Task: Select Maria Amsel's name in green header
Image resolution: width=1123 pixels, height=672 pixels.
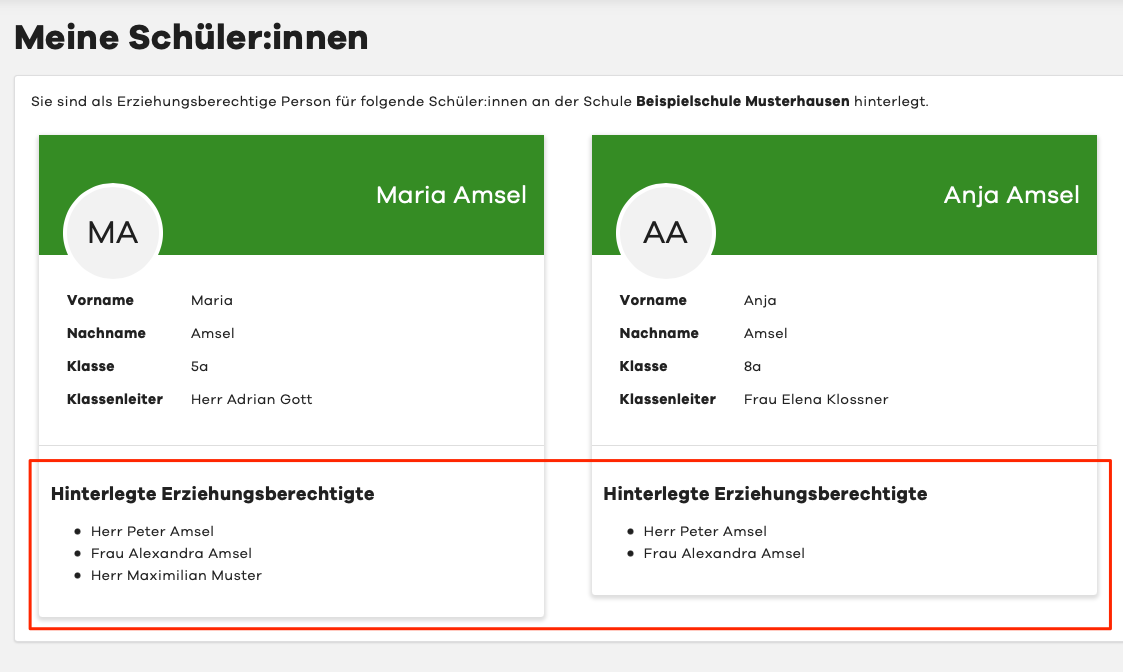Action: pos(451,194)
